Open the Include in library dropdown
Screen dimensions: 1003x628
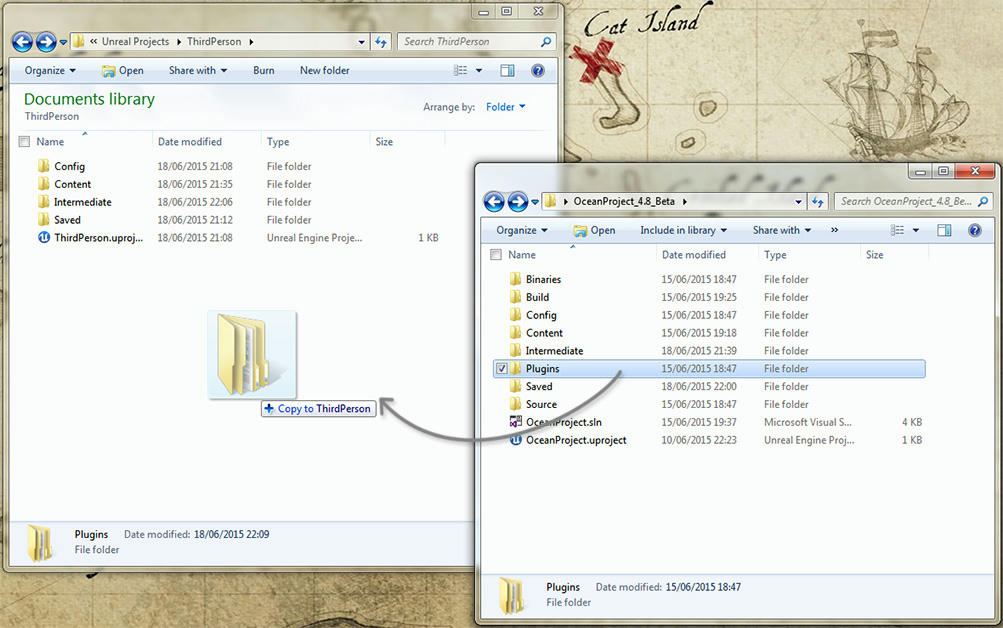coord(683,230)
